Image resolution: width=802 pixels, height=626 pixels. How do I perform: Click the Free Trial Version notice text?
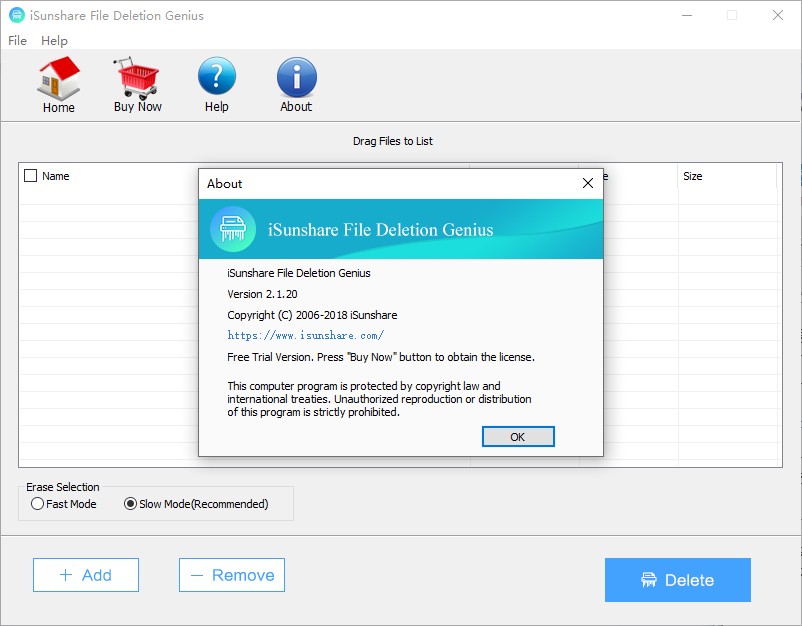pyautogui.click(x=381, y=357)
